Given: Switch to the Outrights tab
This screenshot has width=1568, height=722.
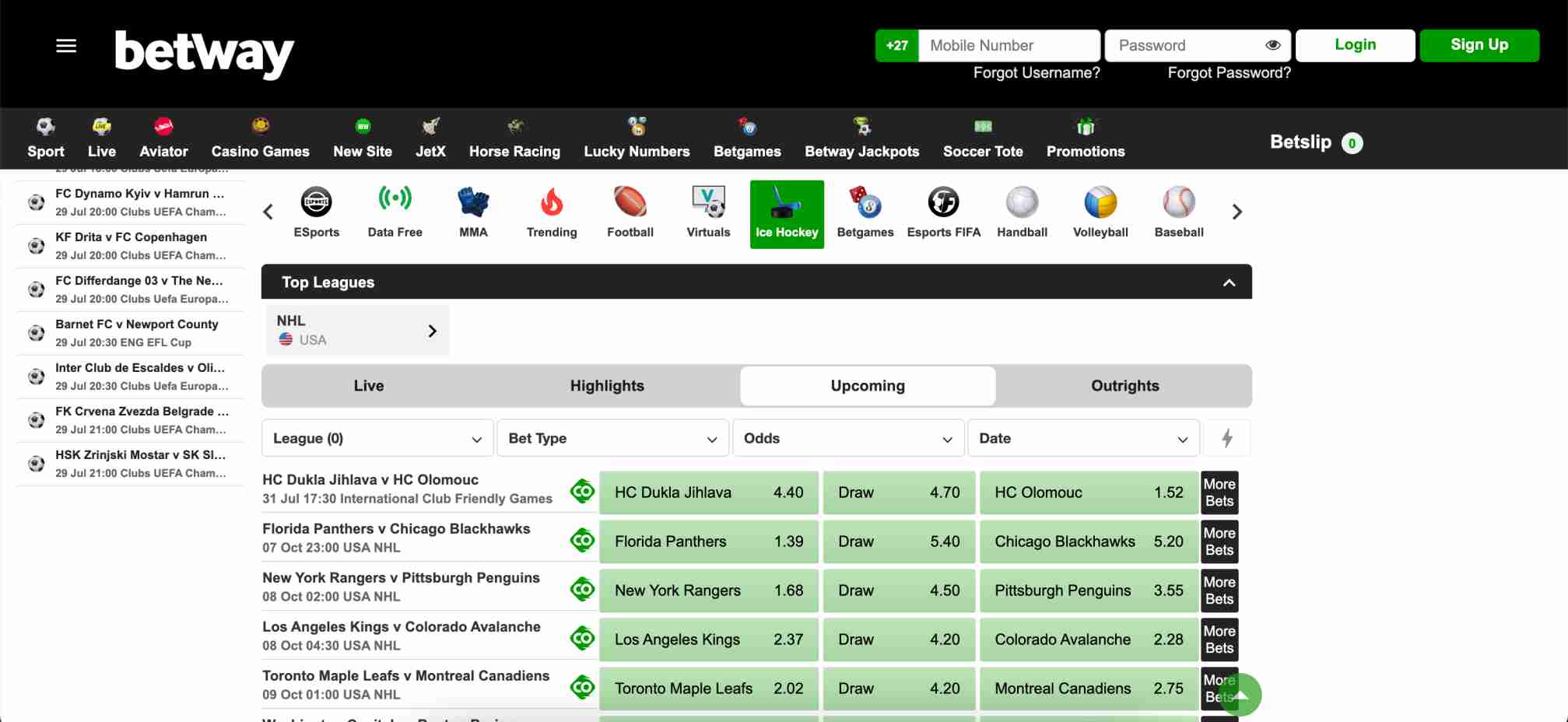Looking at the screenshot, I should click(1125, 386).
